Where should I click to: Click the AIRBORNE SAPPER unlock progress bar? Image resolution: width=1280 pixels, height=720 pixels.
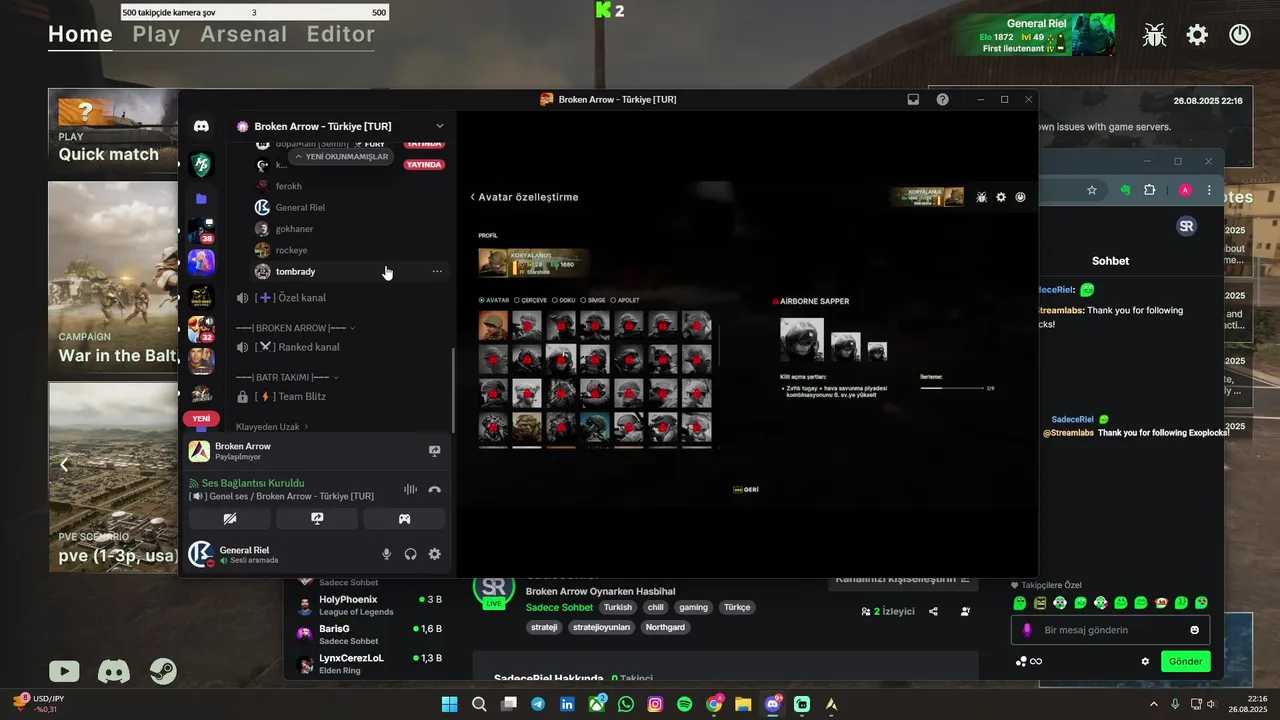pyautogui.click(x=951, y=387)
